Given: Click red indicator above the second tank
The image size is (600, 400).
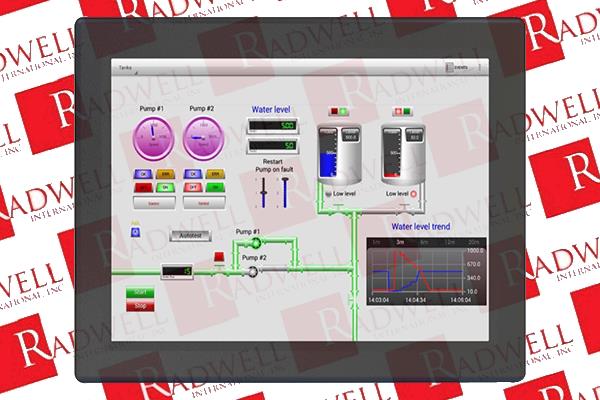Looking at the screenshot, I should pyautogui.click(x=398, y=112).
